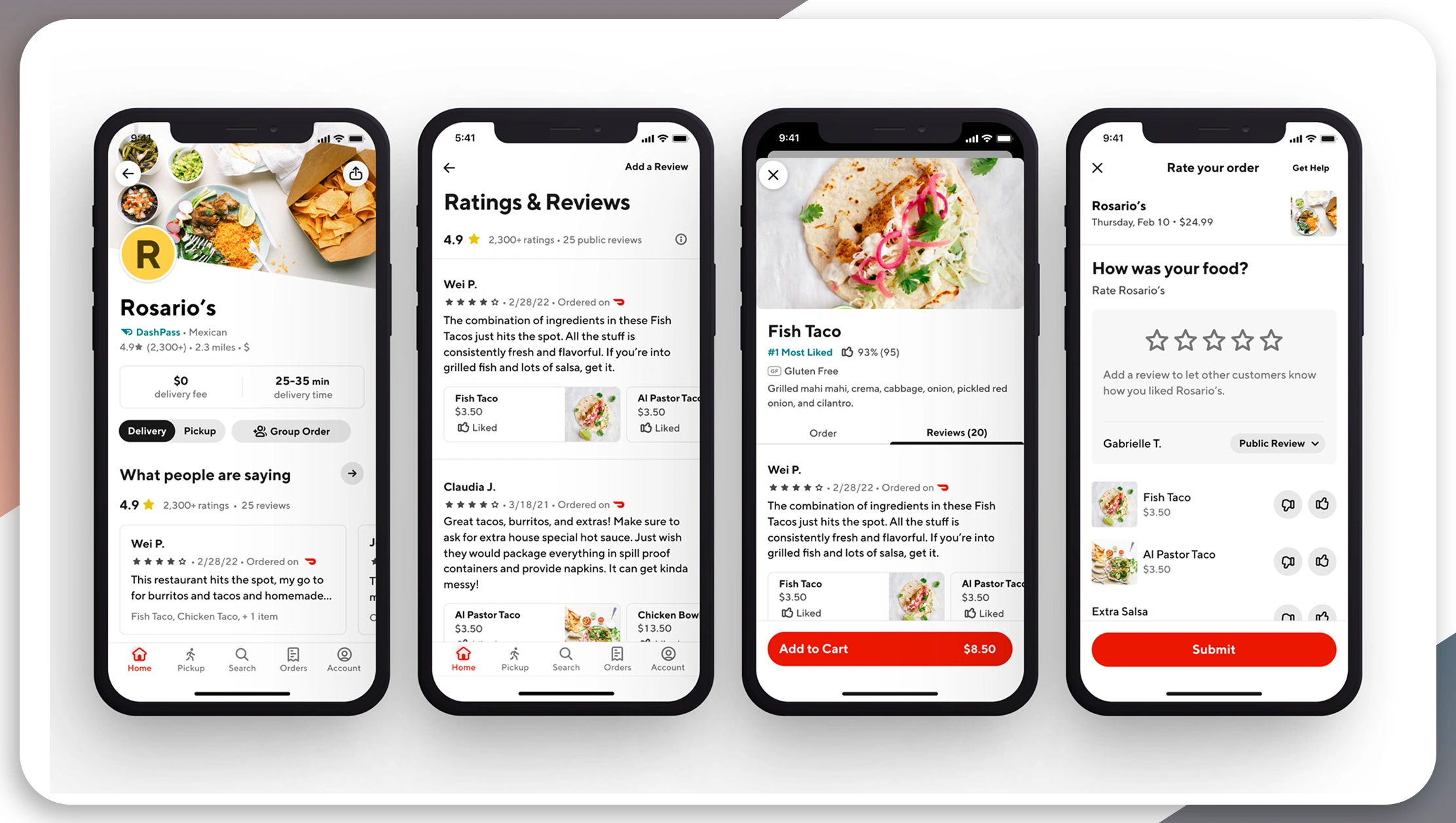
Task: Tap the Home icon in bottom navigation
Action: 139,656
